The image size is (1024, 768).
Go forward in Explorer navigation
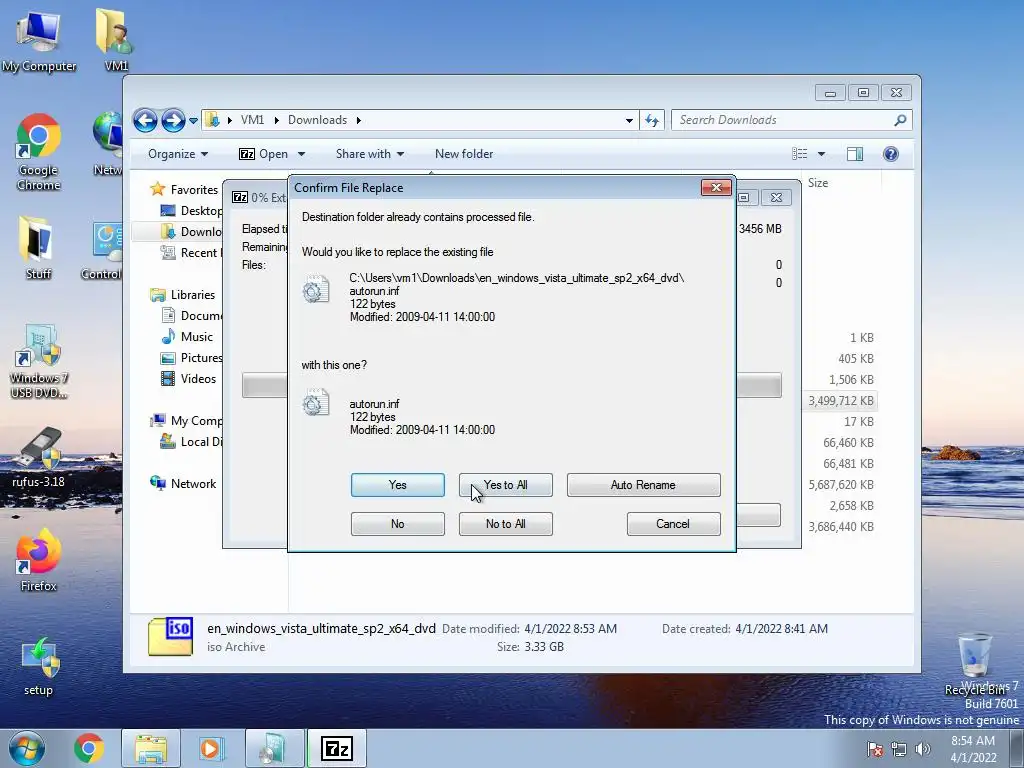pyautogui.click(x=173, y=120)
